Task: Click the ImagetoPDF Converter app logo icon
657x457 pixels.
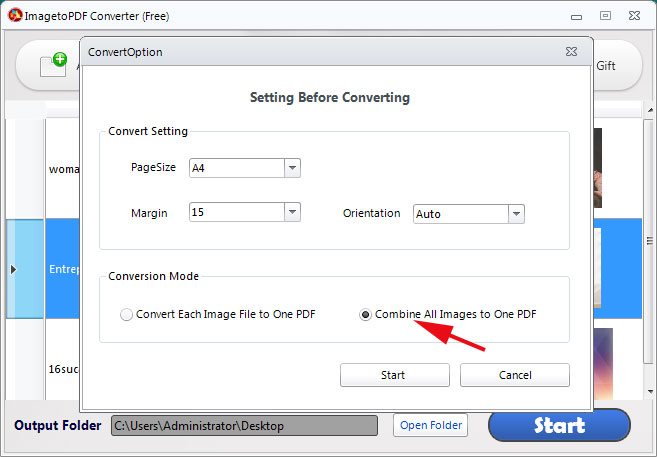Action: (15, 15)
